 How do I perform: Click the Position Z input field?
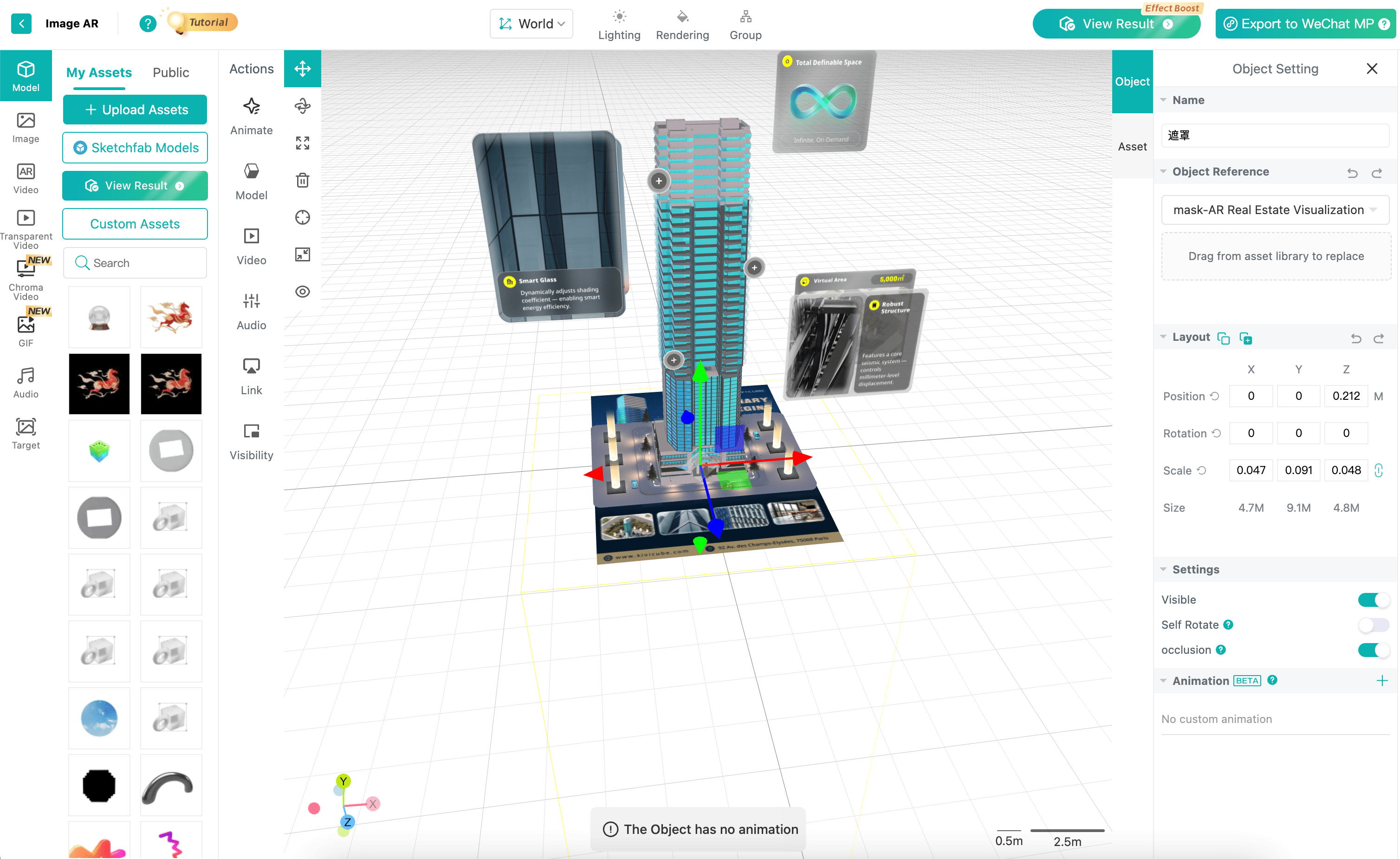[x=1345, y=396]
